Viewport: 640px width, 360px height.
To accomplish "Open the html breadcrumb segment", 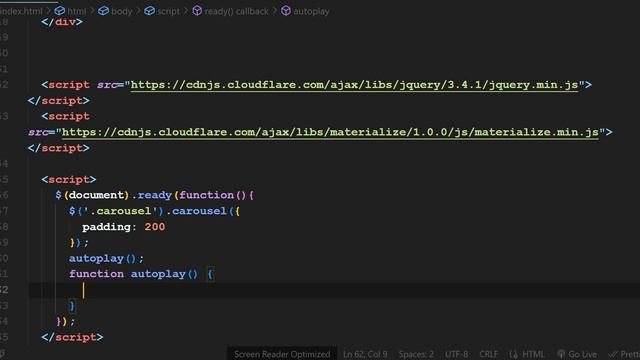I will click(x=77, y=11).
